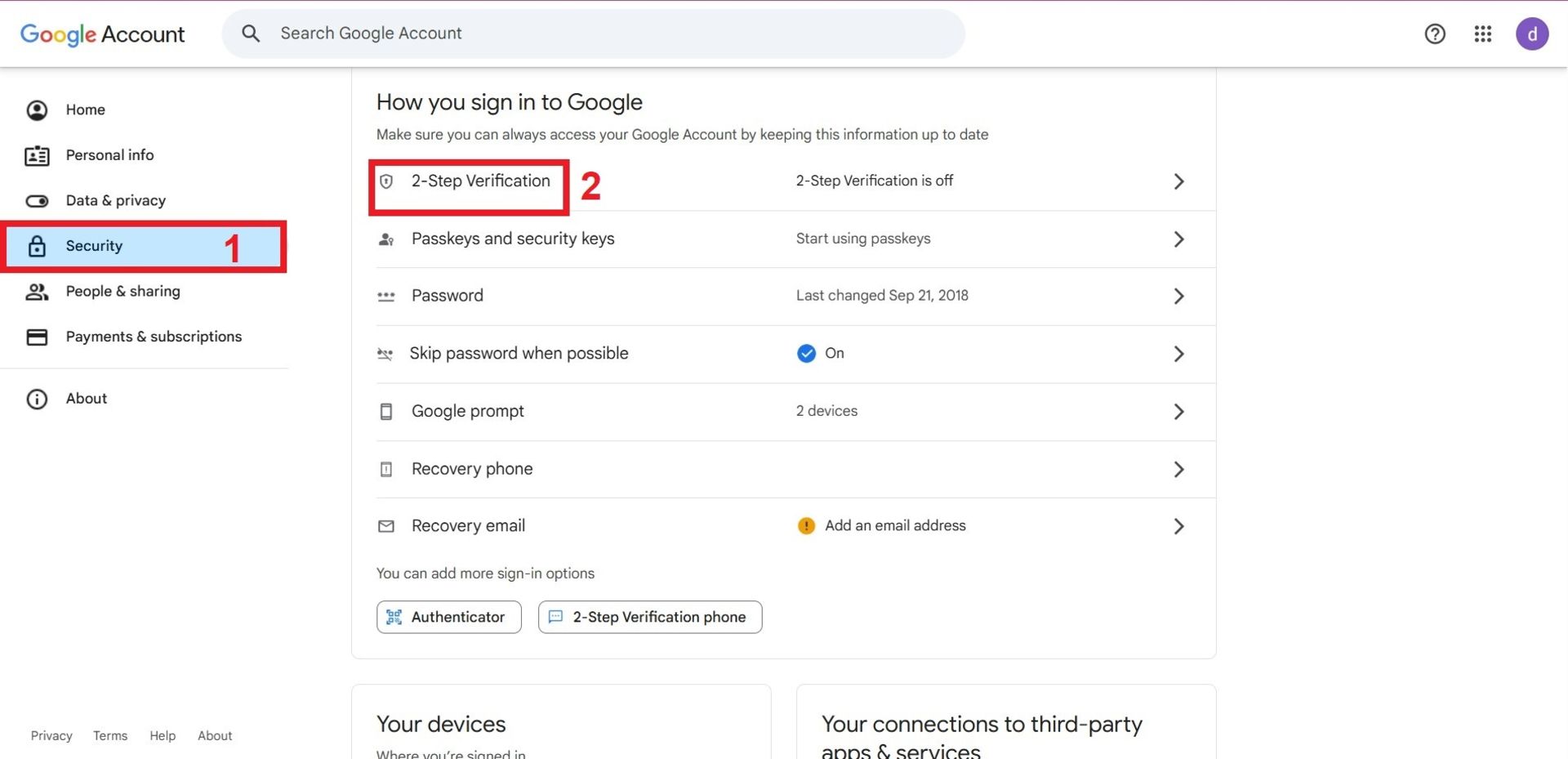Expand the Passkeys and security keys chevron
This screenshot has width=1568, height=759.
point(1178,239)
